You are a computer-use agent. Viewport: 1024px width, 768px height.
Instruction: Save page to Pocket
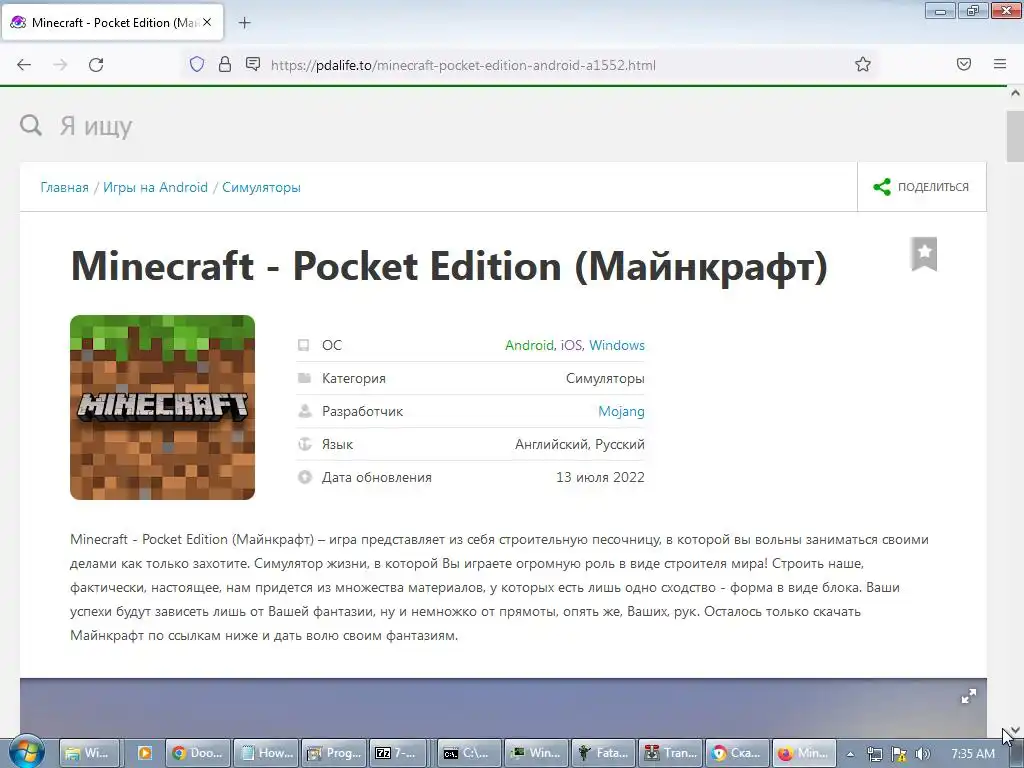click(x=964, y=64)
